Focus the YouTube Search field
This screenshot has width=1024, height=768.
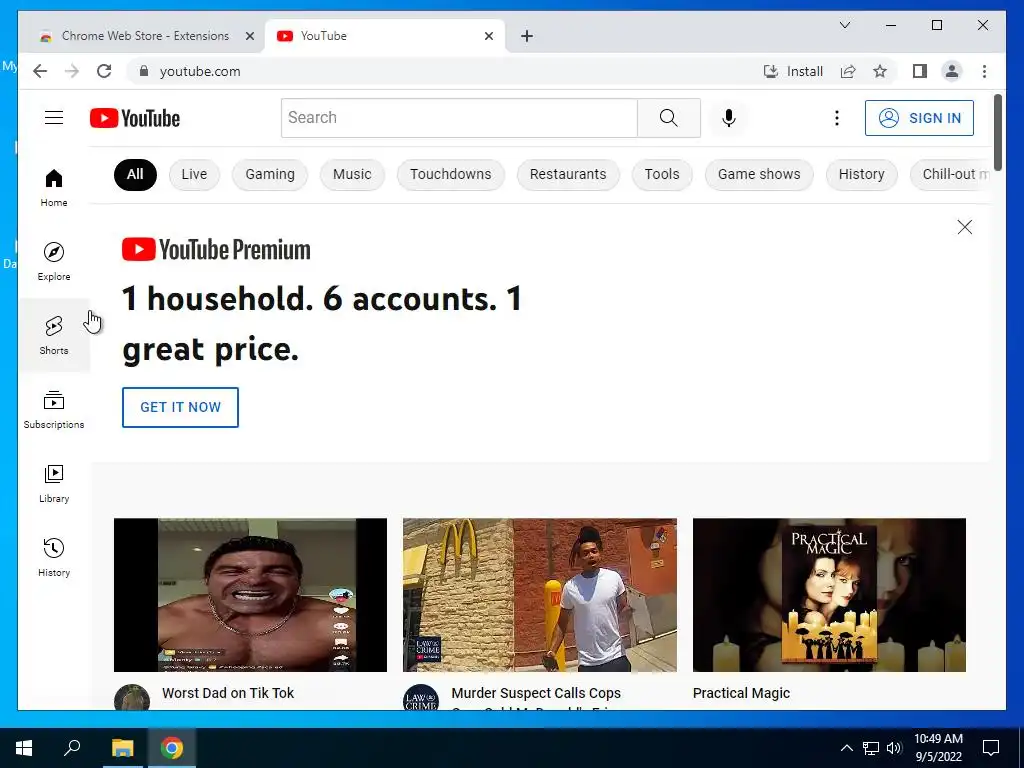click(x=459, y=118)
